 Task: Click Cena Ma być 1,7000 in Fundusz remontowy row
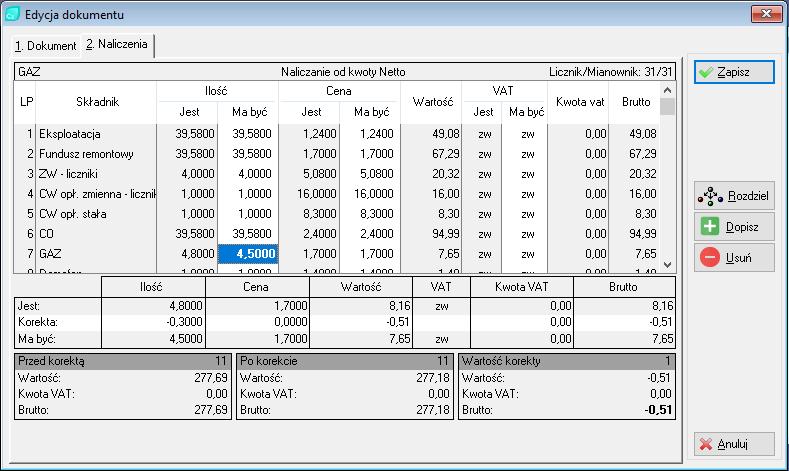point(370,154)
